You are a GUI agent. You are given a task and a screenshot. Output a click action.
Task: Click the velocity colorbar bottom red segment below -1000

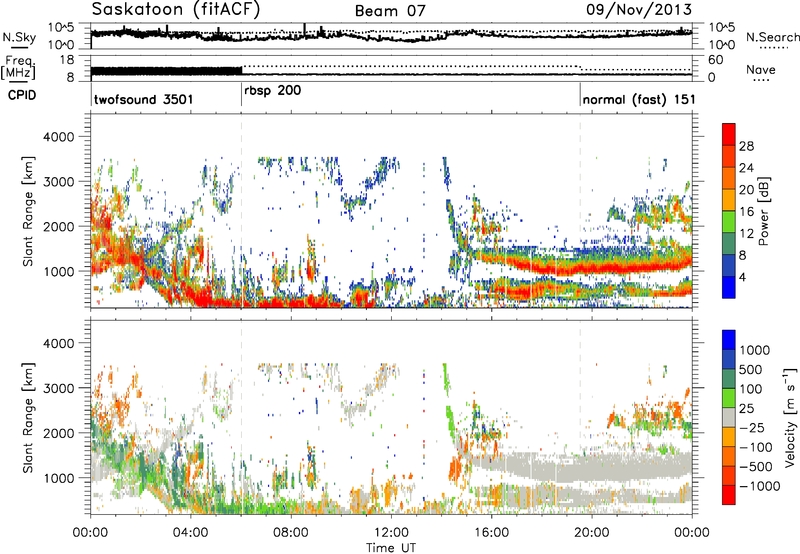[x=729, y=495]
